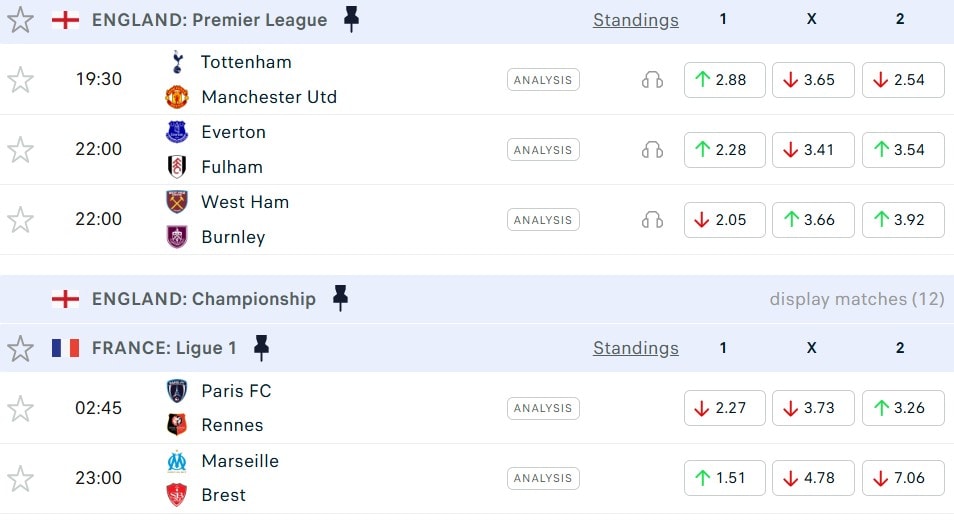This screenshot has height=525, width=954.
Task: Open Analysis for Marseille vs Brest
Action: click(x=543, y=478)
